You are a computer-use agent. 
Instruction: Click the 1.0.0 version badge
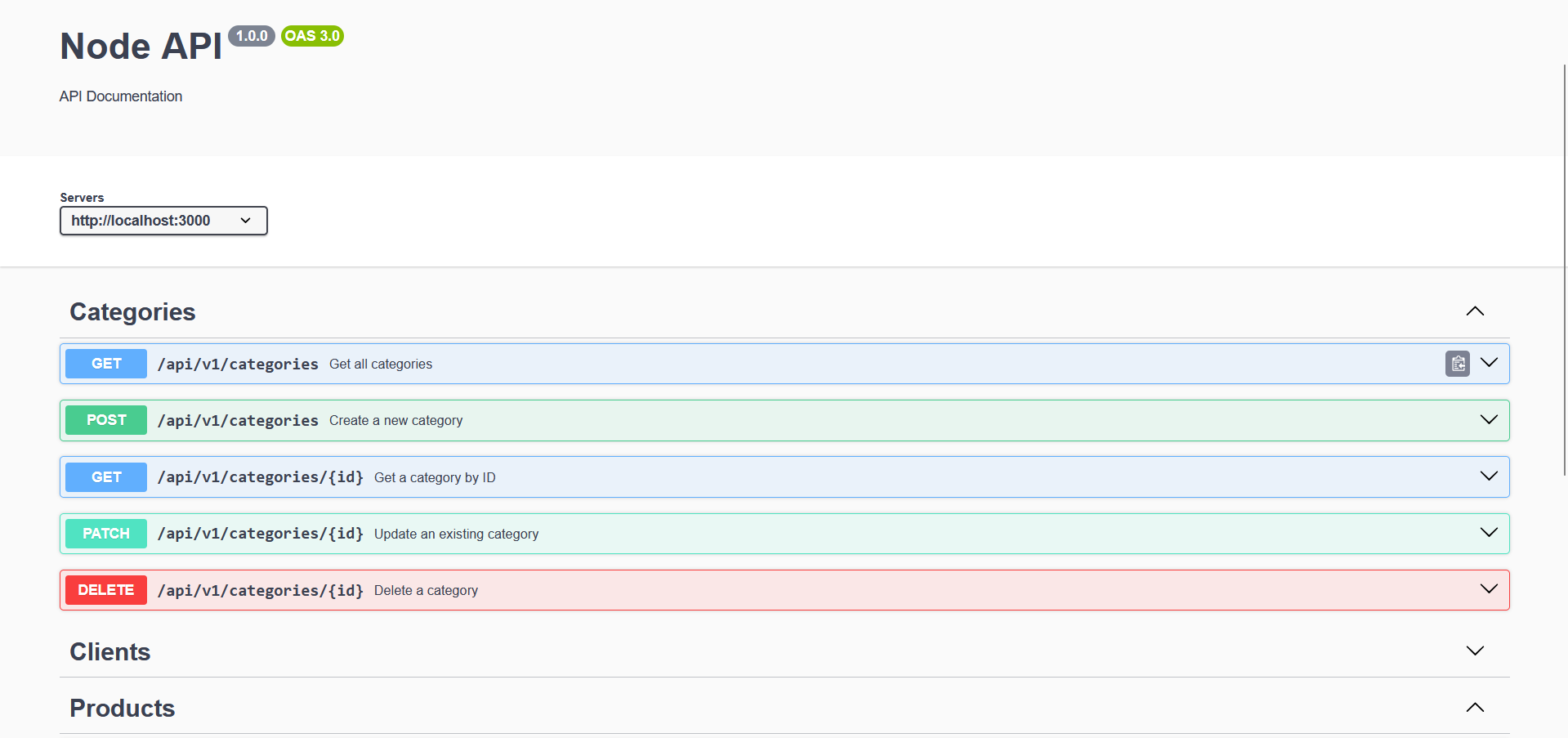click(x=252, y=36)
